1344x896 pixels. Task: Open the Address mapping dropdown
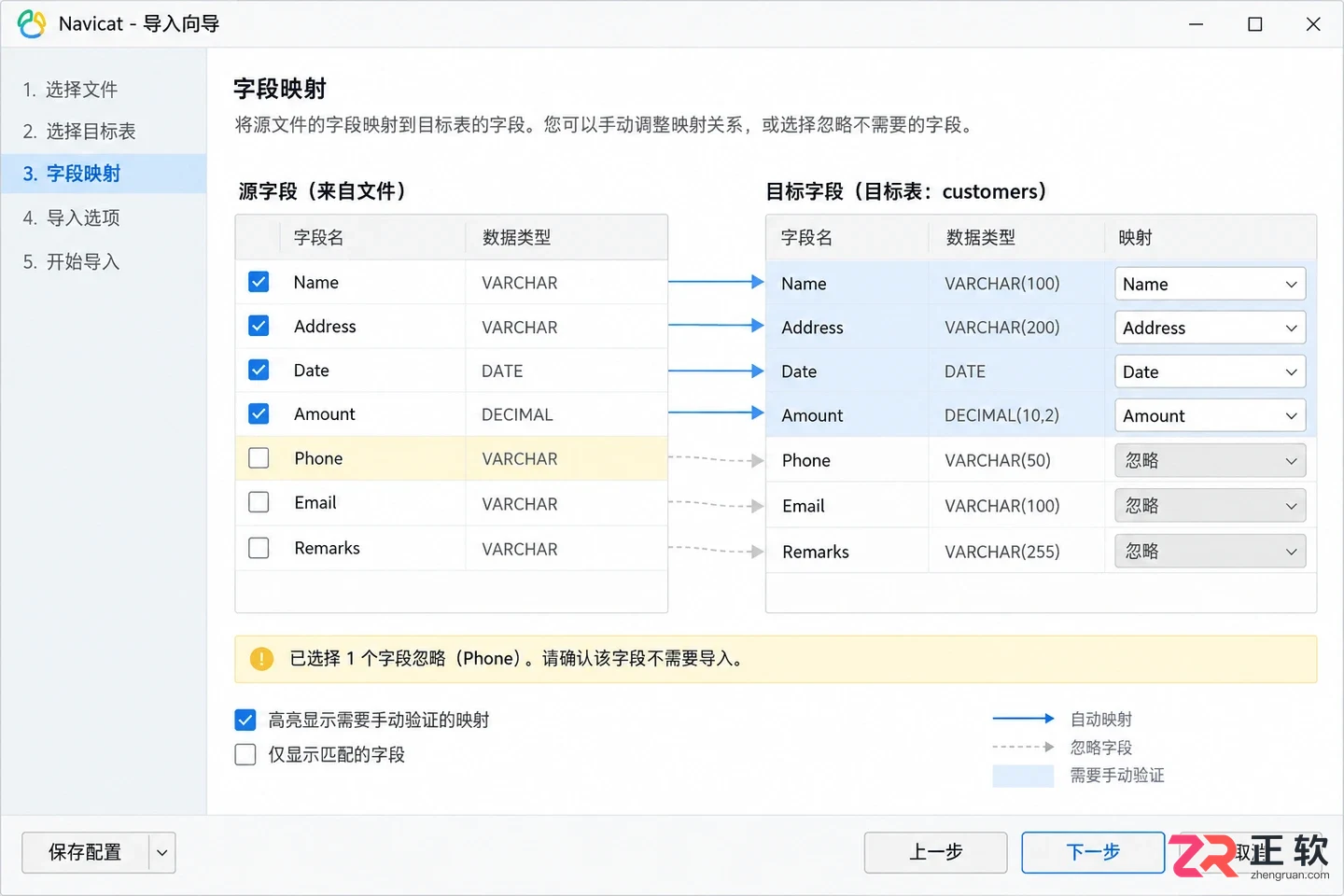coord(1210,328)
